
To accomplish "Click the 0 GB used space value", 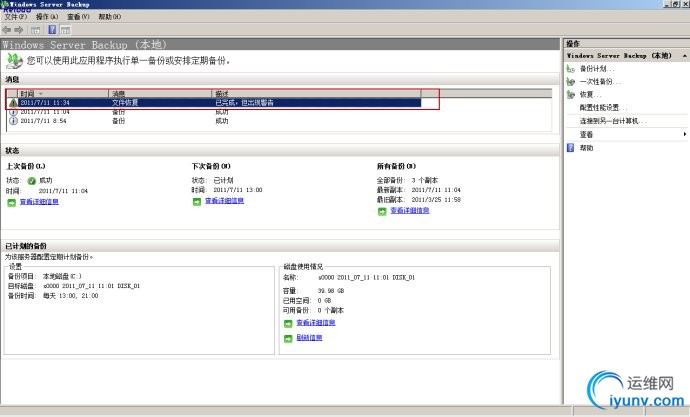I will (324, 300).
